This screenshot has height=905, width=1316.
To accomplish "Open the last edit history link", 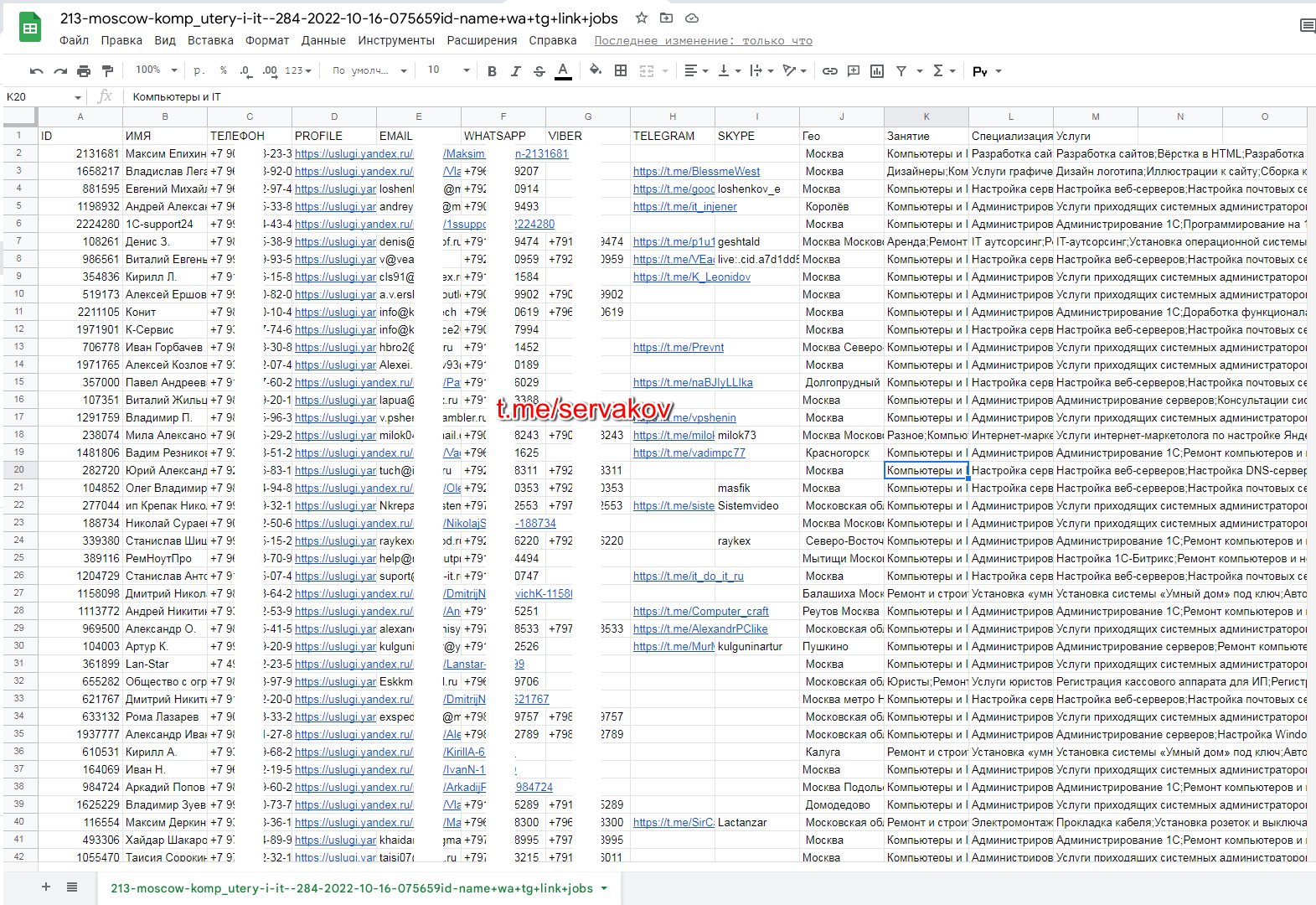I will tap(704, 40).
